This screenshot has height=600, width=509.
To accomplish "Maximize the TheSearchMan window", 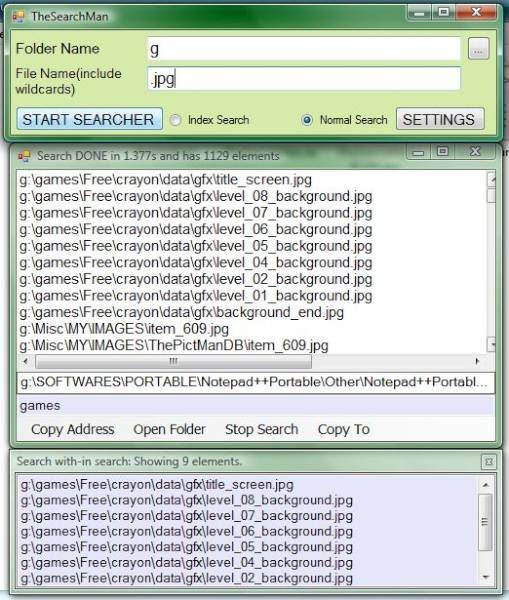I will (x=443, y=13).
